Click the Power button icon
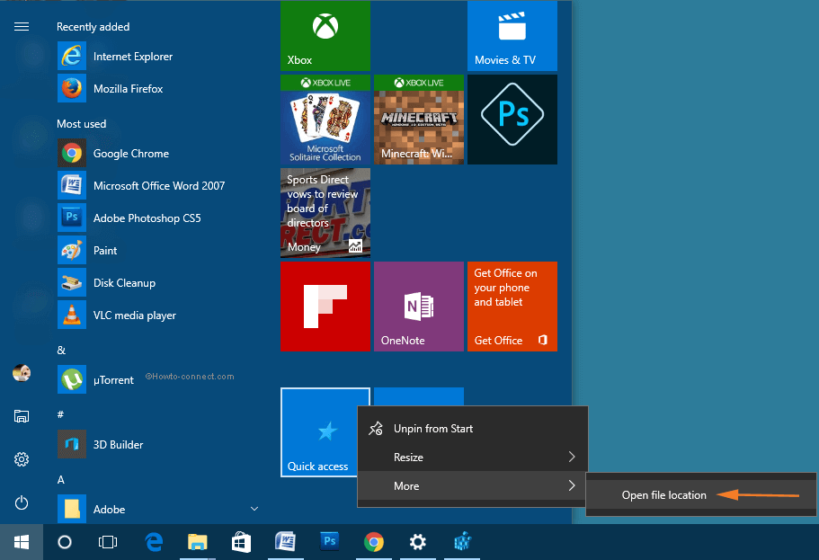This screenshot has width=819, height=560. 21,503
